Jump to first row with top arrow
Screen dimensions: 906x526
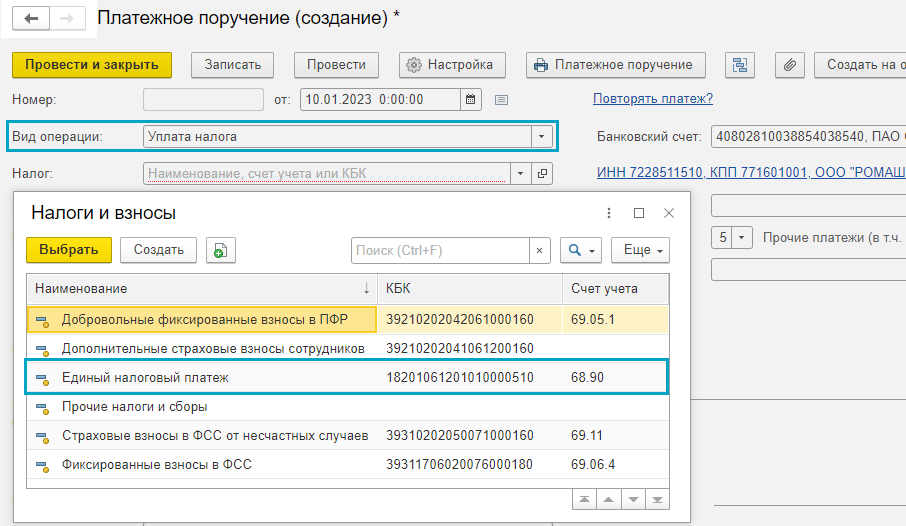(584, 498)
